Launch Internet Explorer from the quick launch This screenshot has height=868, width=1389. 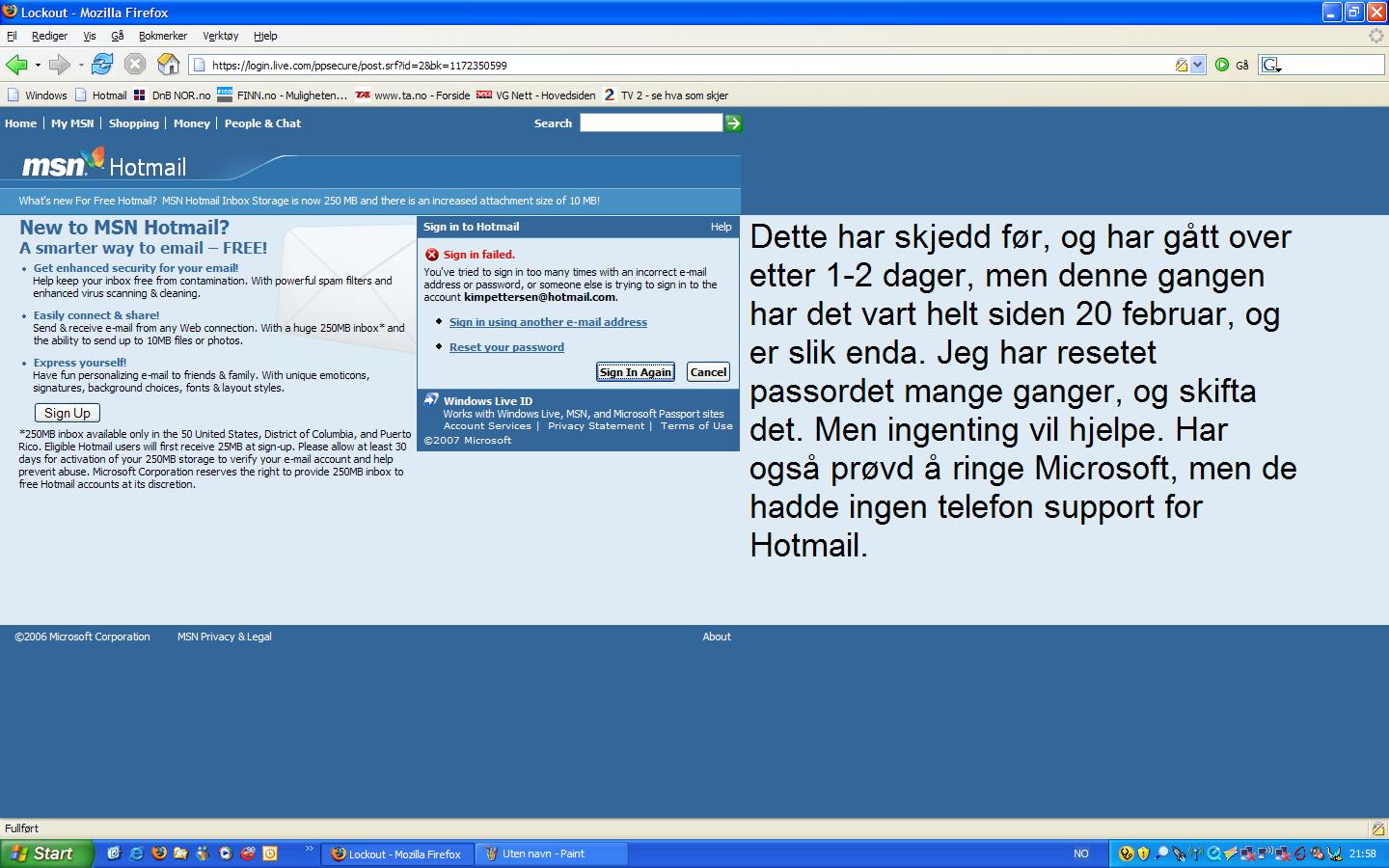tap(137, 854)
